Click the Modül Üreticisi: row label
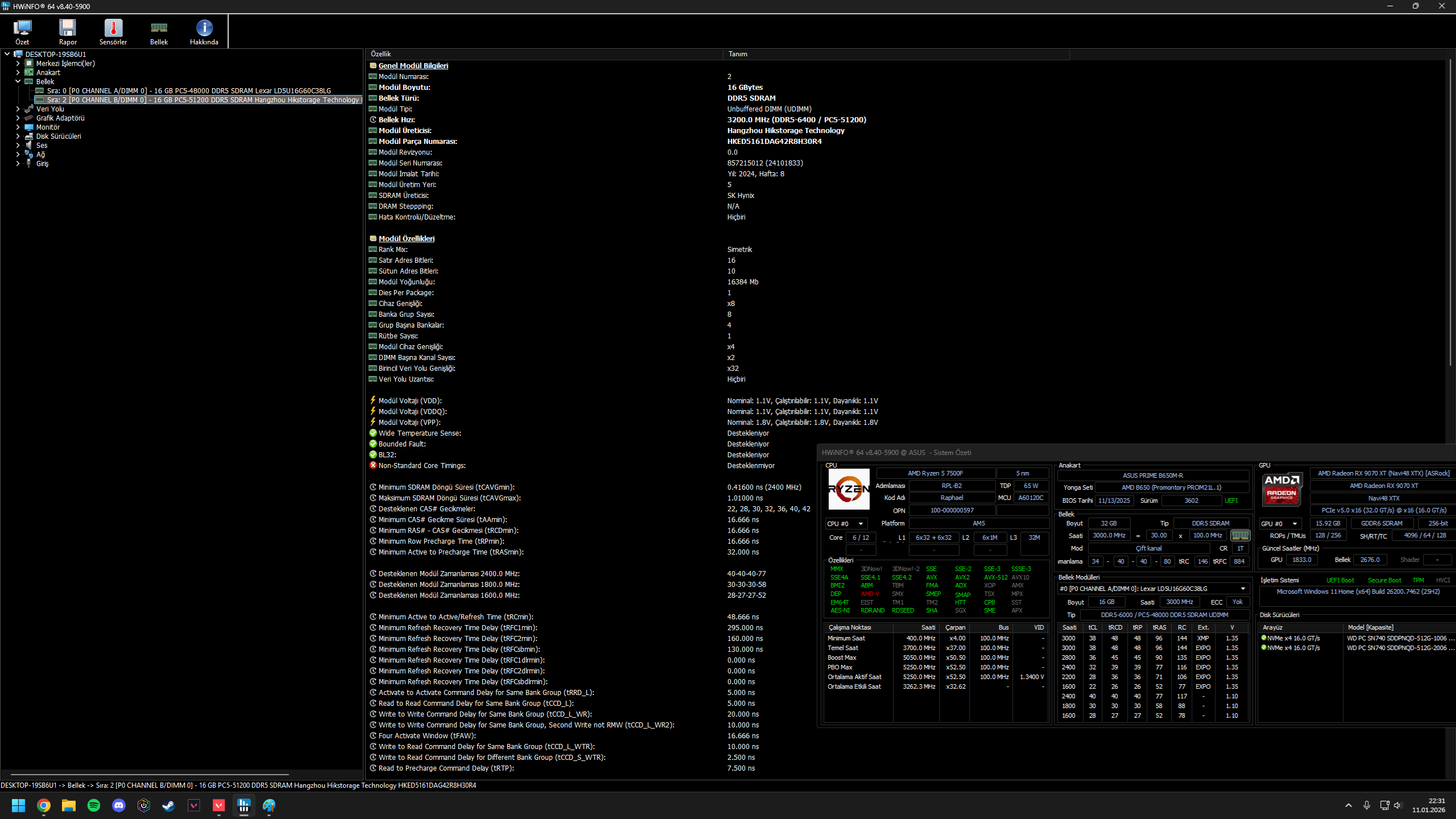Image resolution: width=1456 pixels, height=819 pixels. click(x=405, y=130)
